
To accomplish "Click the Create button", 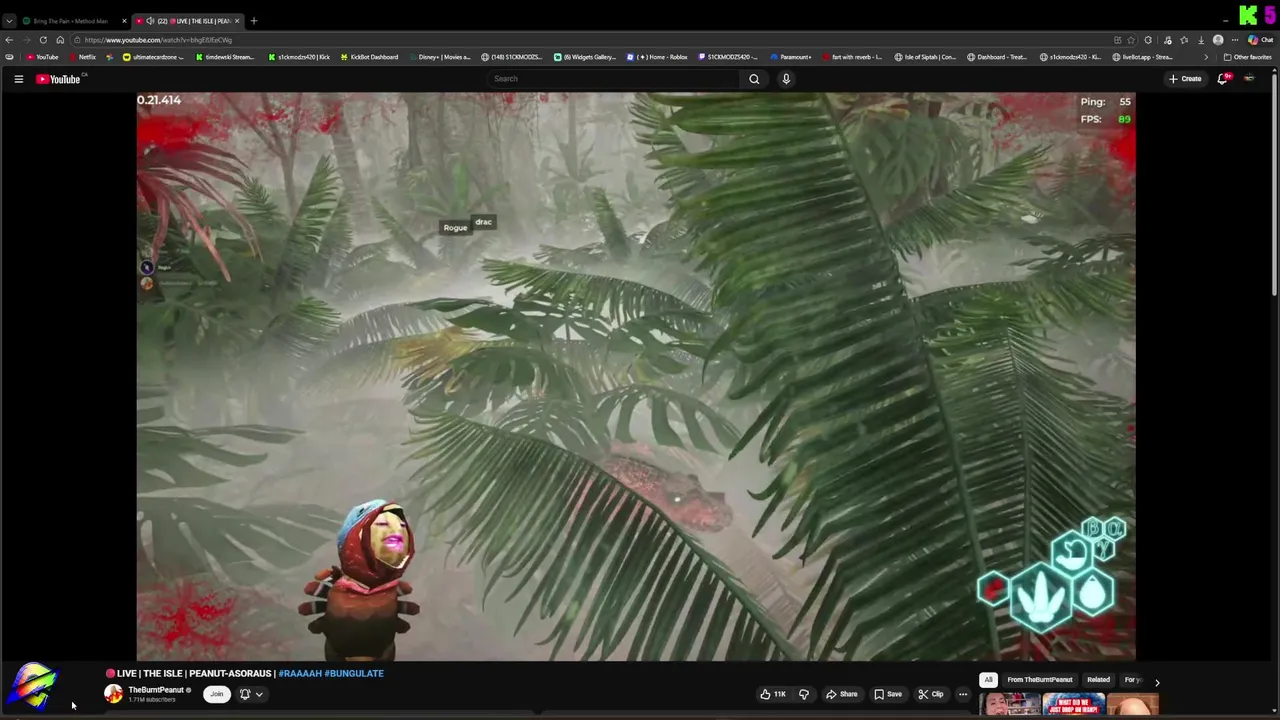I will (x=1185, y=79).
